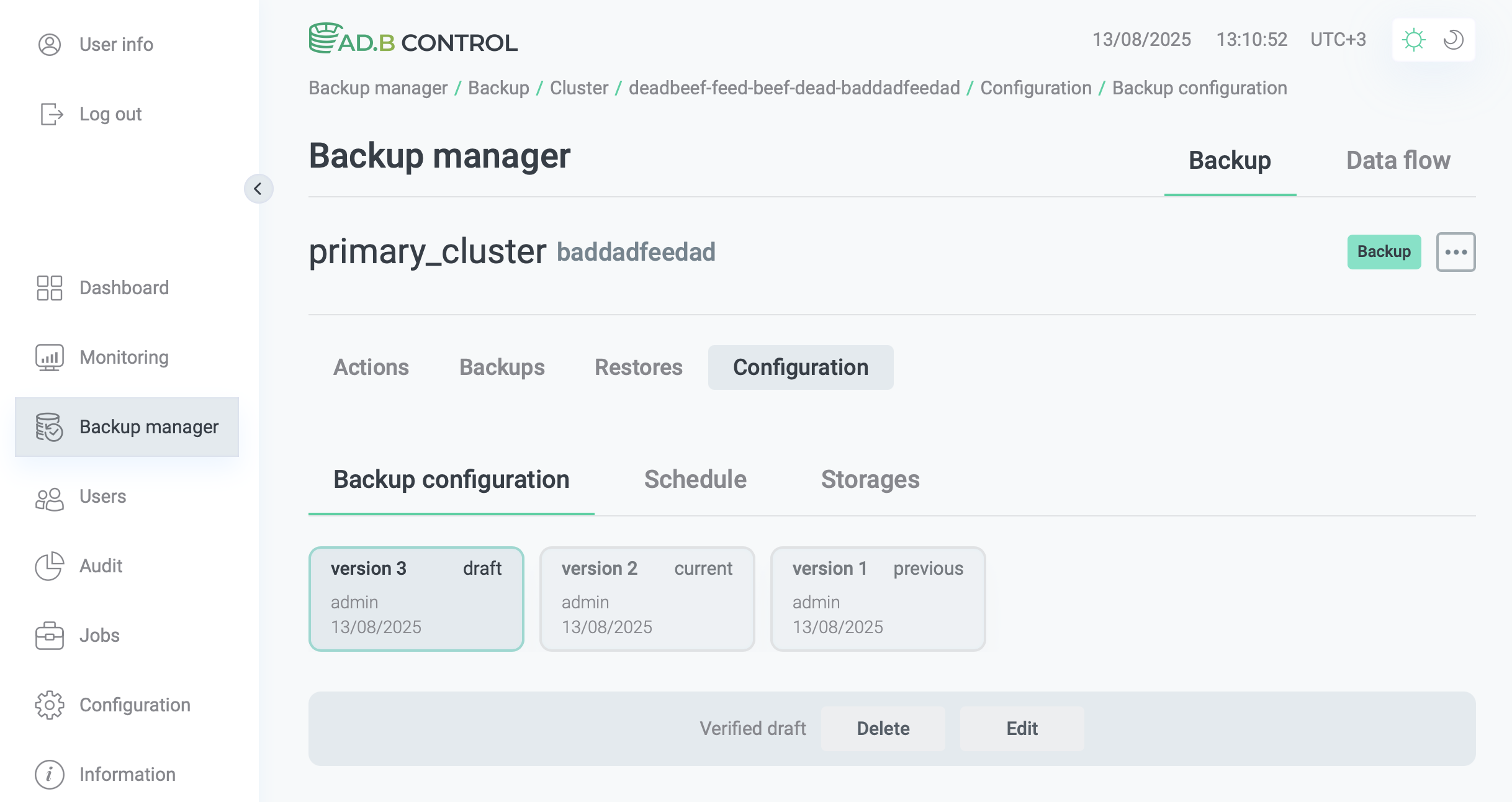Open the Information info icon
Screen dimensions: 1512x802
50,774
